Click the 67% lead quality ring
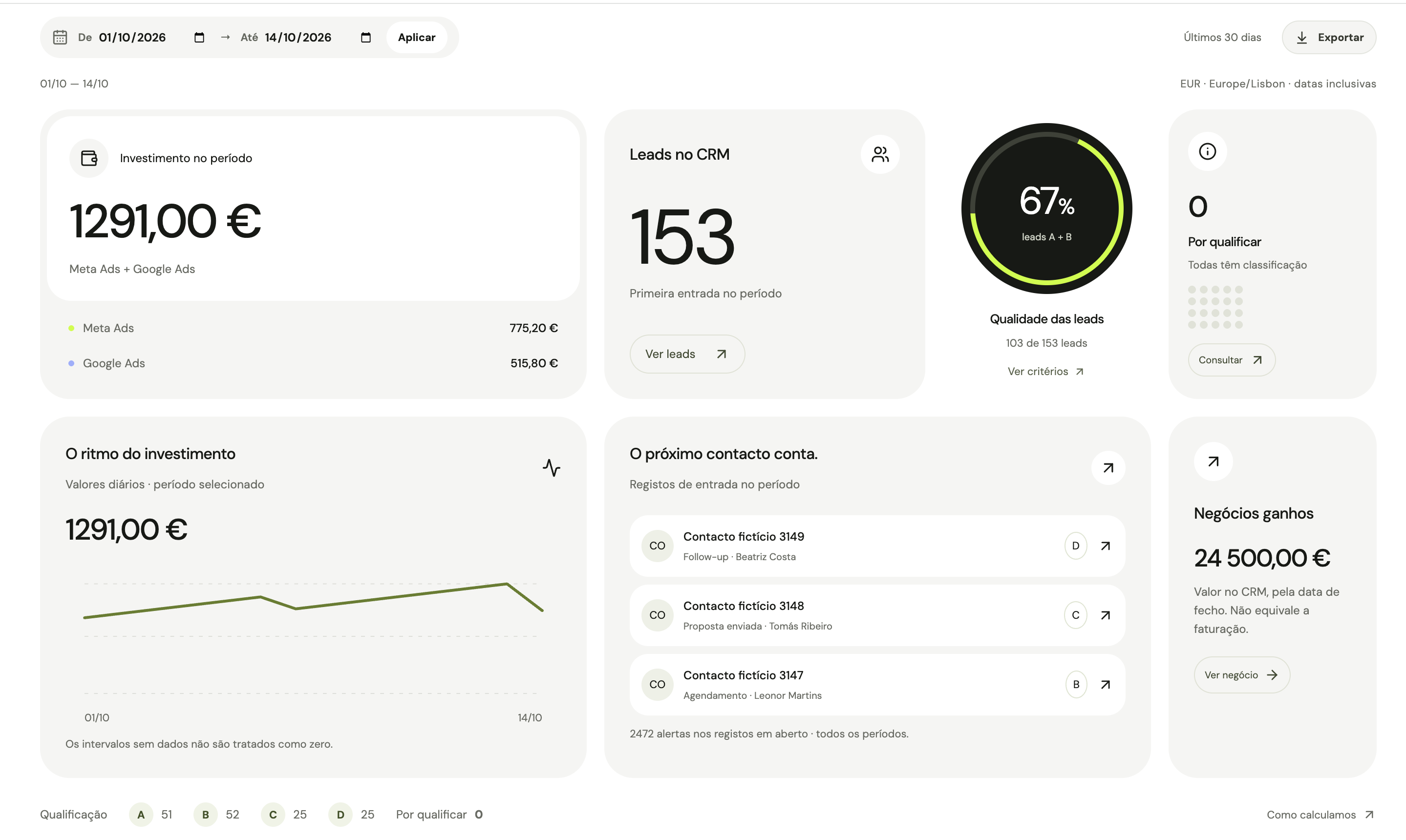This screenshot has width=1406, height=840. pos(1046,209)
